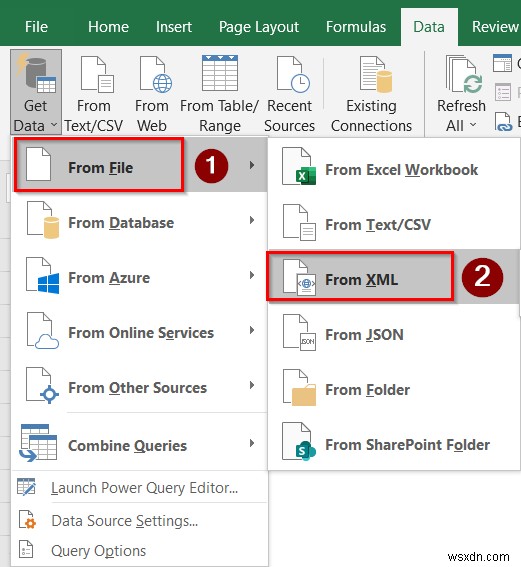
Task: Select From Online Services menu entry
Action: 140,330
